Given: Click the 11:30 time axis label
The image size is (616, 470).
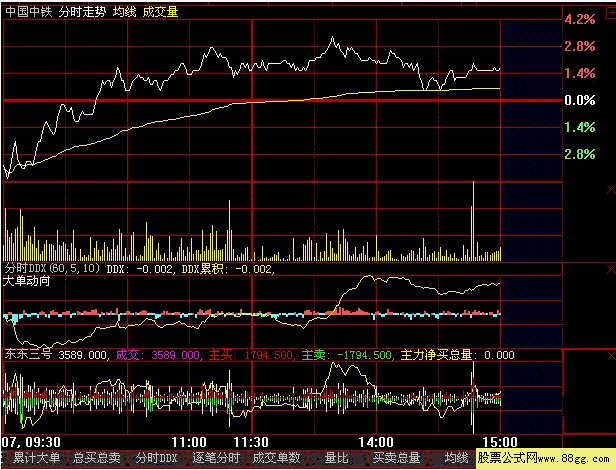Looking at the screenshot, I should pyautogui.click(x=251, y=442).
